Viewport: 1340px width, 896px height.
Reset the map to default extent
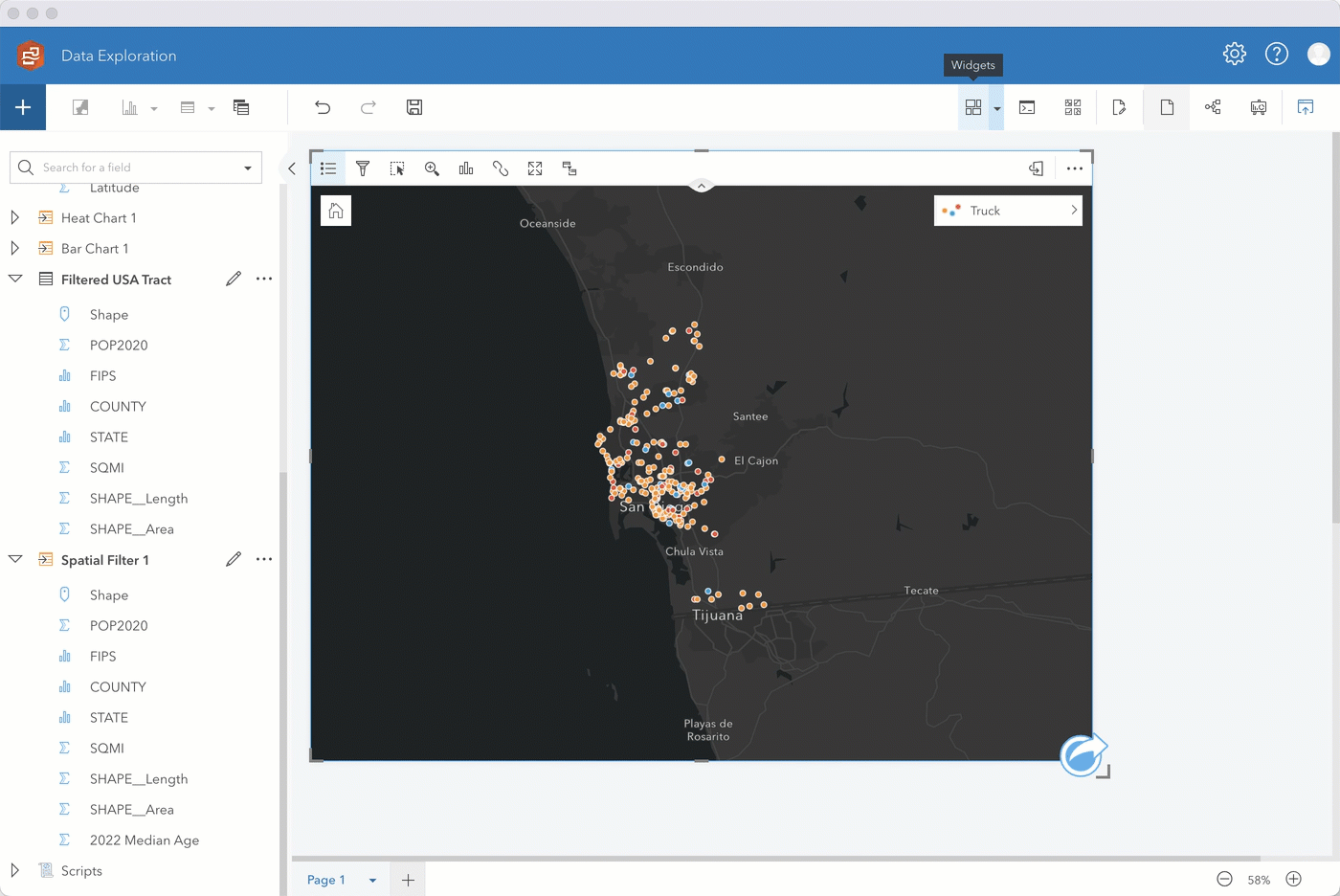click(x=336, y=211)
